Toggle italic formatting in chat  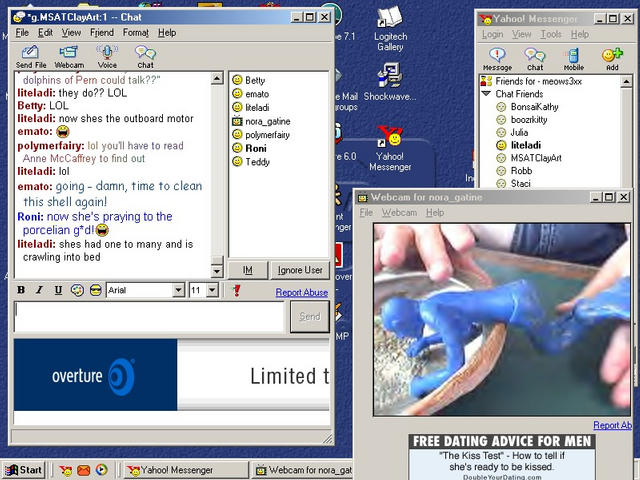(39, 290)
